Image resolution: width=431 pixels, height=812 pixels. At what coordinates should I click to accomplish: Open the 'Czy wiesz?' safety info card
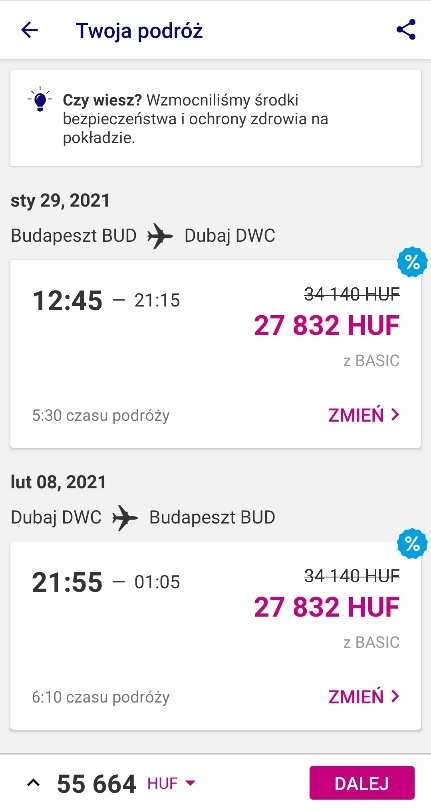point(216,118)
